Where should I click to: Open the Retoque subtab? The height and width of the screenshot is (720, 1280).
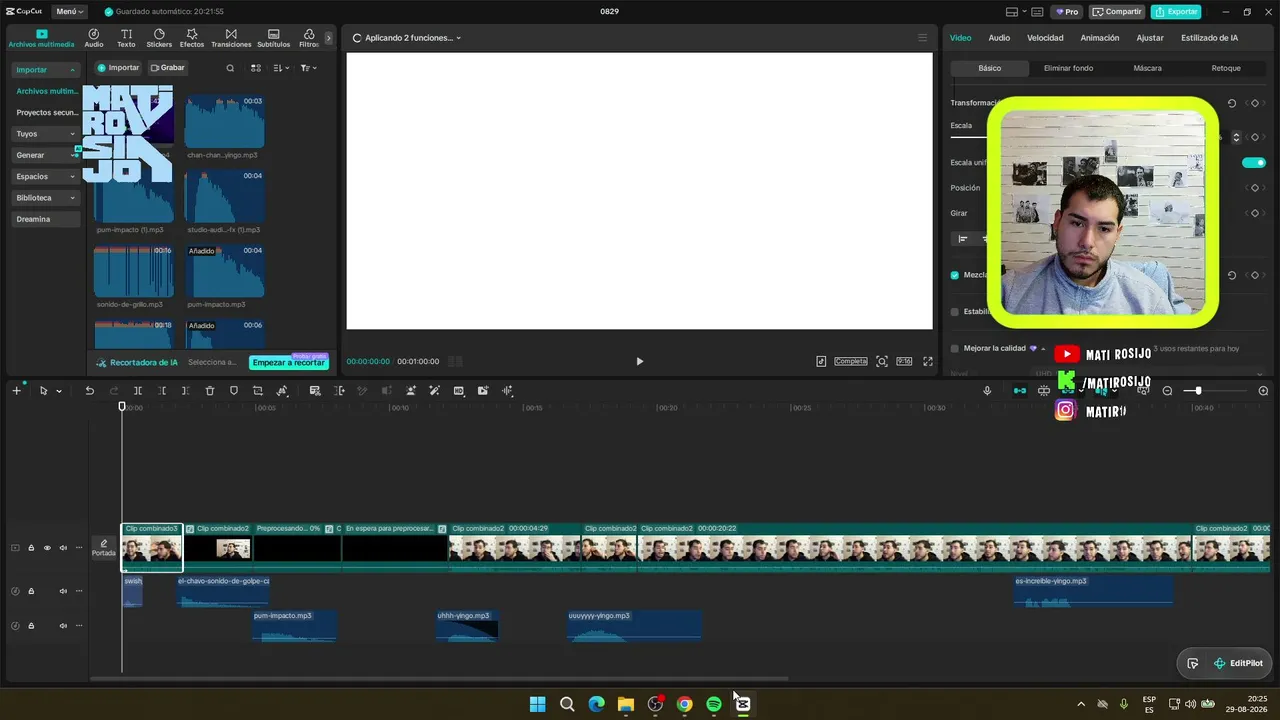coord(1226,68)
